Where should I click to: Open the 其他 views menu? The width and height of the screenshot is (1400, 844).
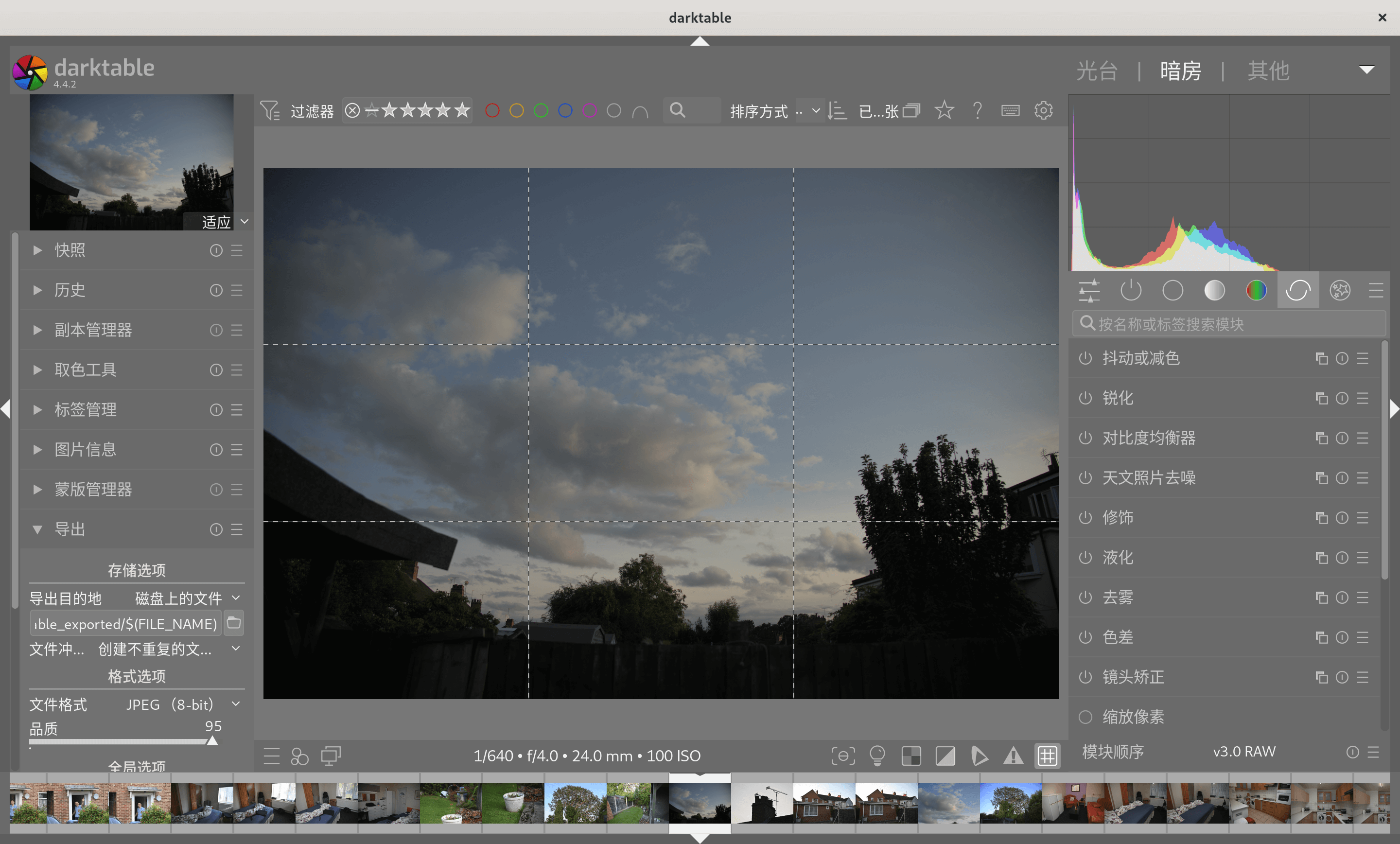1268,71
